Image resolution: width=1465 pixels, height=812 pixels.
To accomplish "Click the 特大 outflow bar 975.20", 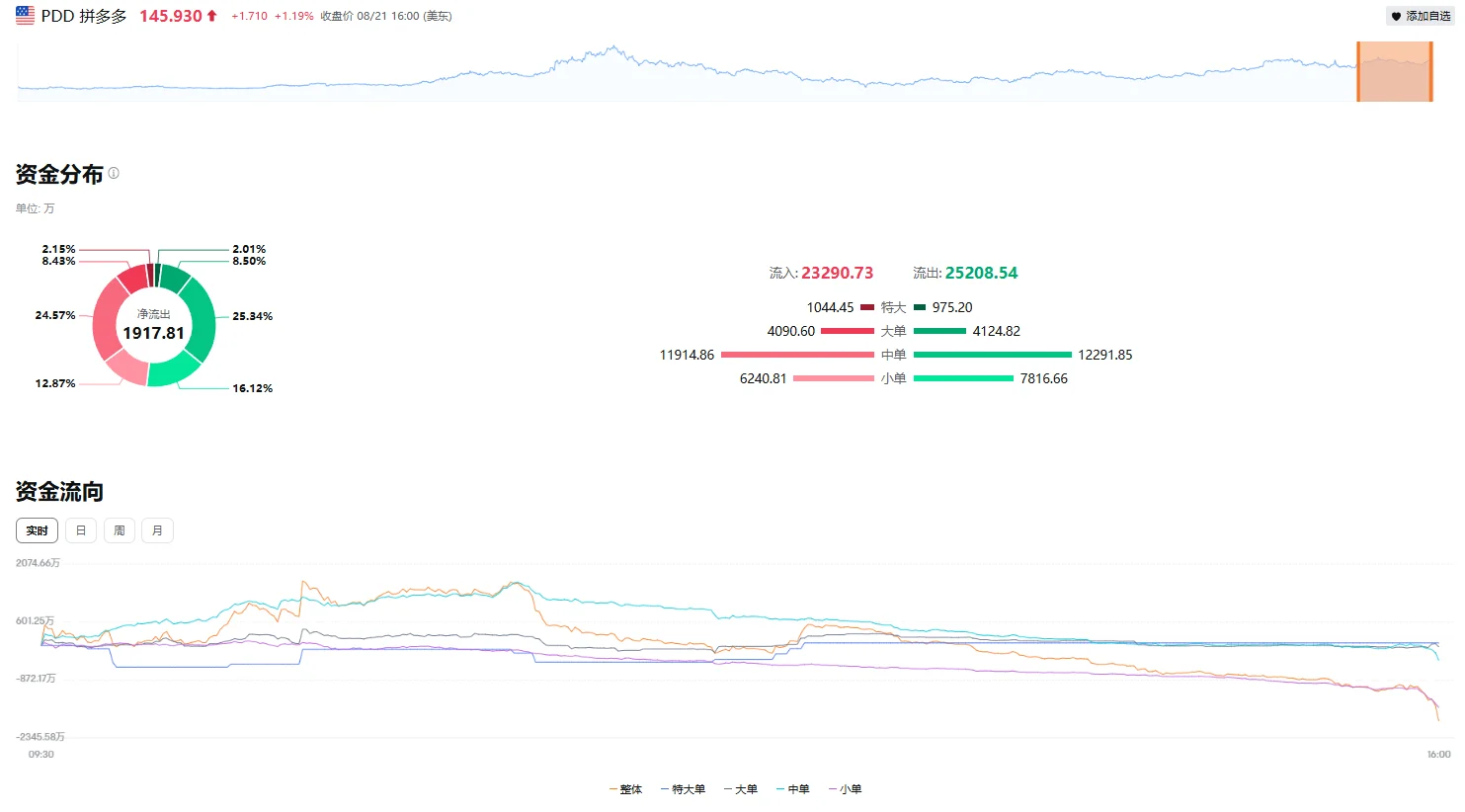I will point(920,307).
